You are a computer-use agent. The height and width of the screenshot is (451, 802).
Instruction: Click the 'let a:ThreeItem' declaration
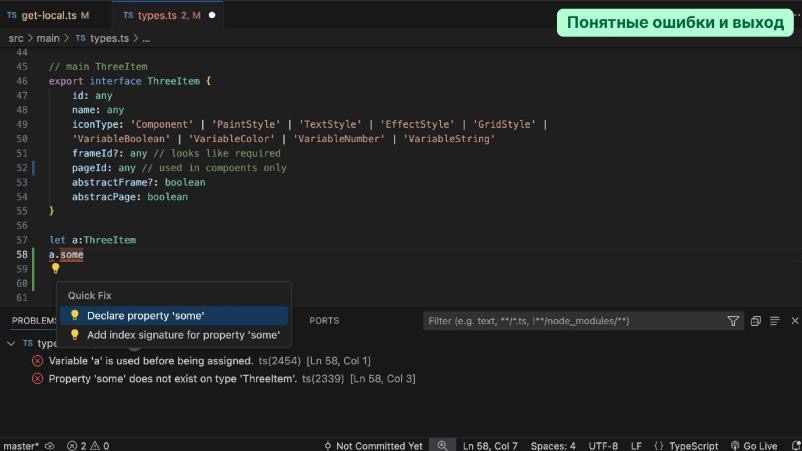(x=93, y=240)
